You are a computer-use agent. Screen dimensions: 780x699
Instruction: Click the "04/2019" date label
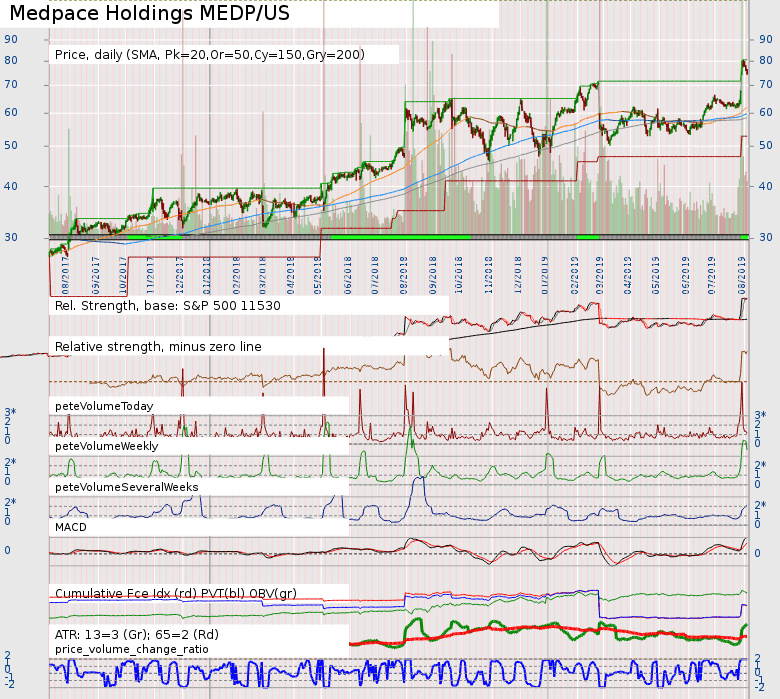point(628,275)
